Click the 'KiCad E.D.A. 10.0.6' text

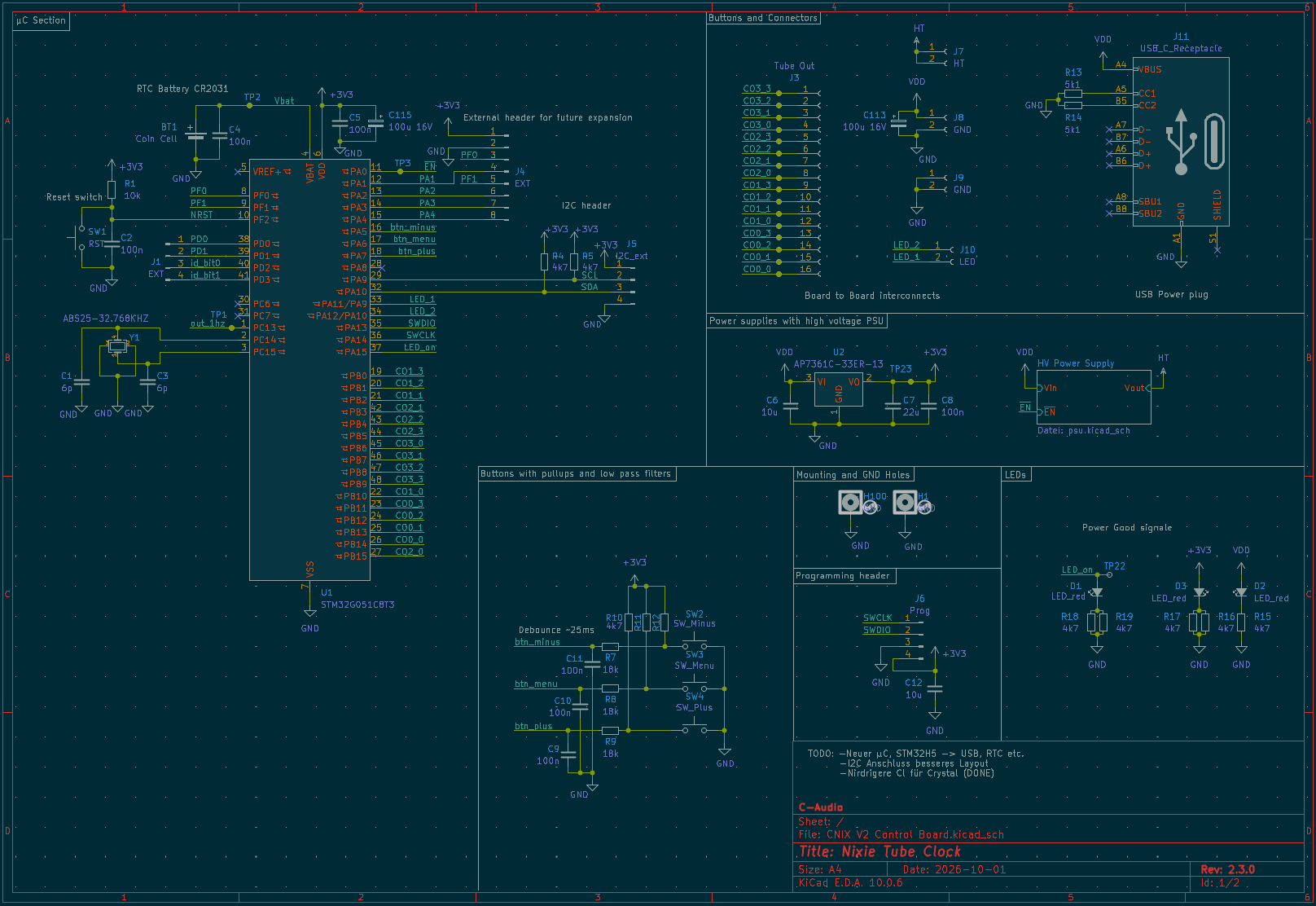(x=850, y=882)
